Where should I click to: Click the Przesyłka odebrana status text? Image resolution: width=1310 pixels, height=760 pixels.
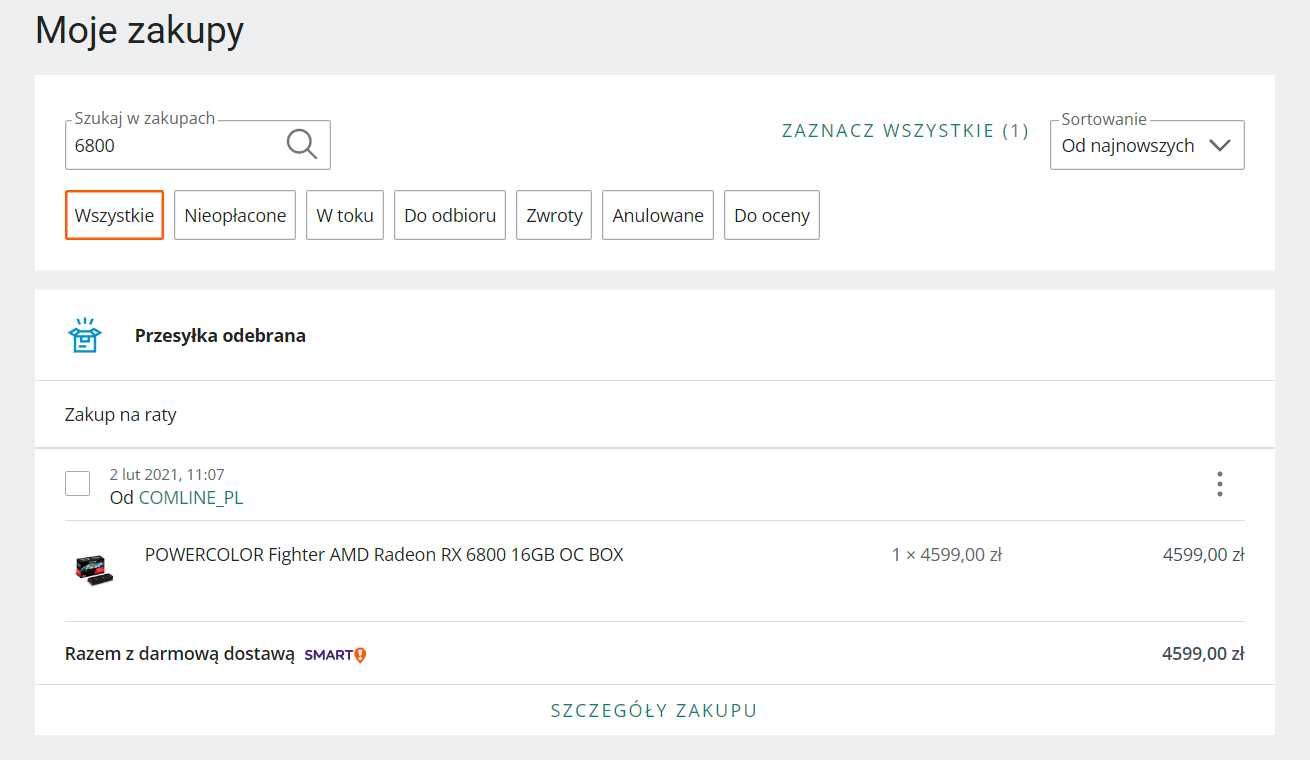point(220,336)
